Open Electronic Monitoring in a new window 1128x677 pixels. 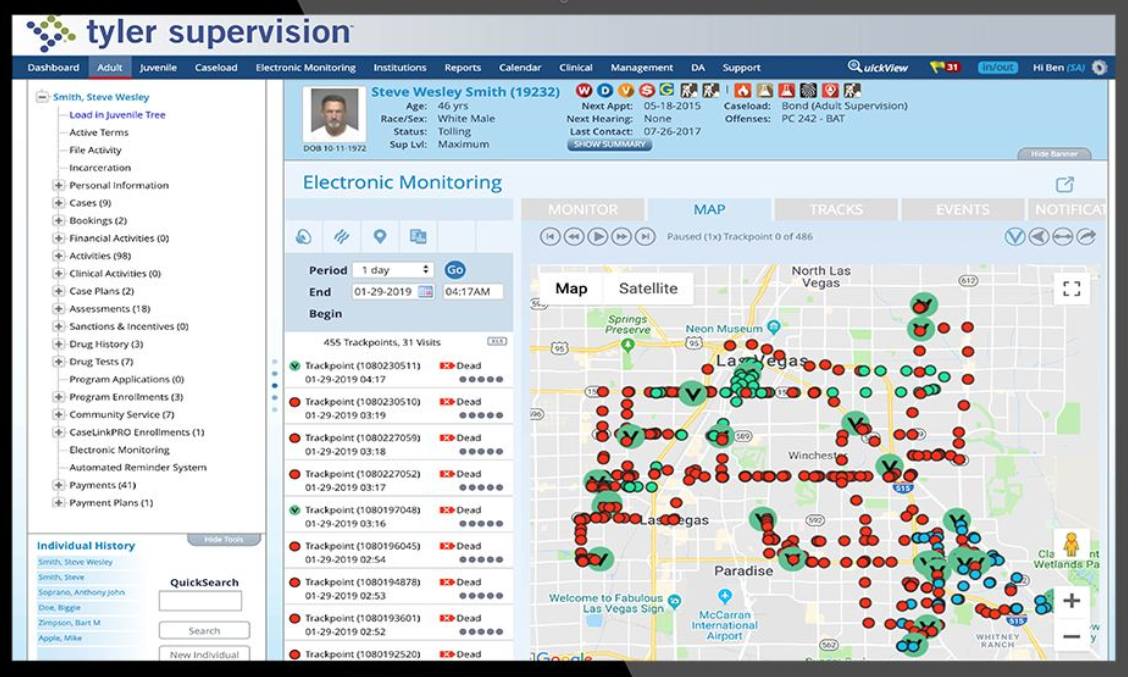[x=1064, y=184]
